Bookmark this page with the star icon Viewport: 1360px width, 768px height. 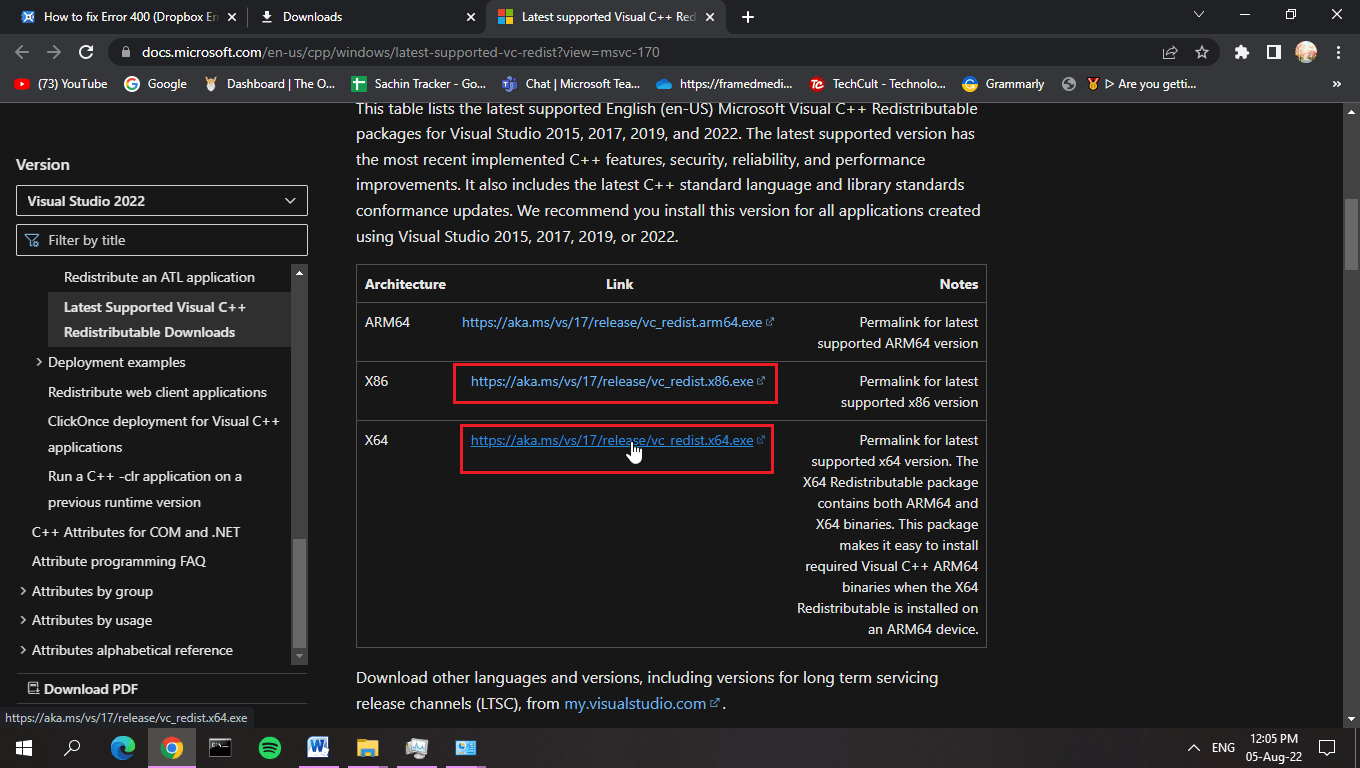(x=1202, y=52)
